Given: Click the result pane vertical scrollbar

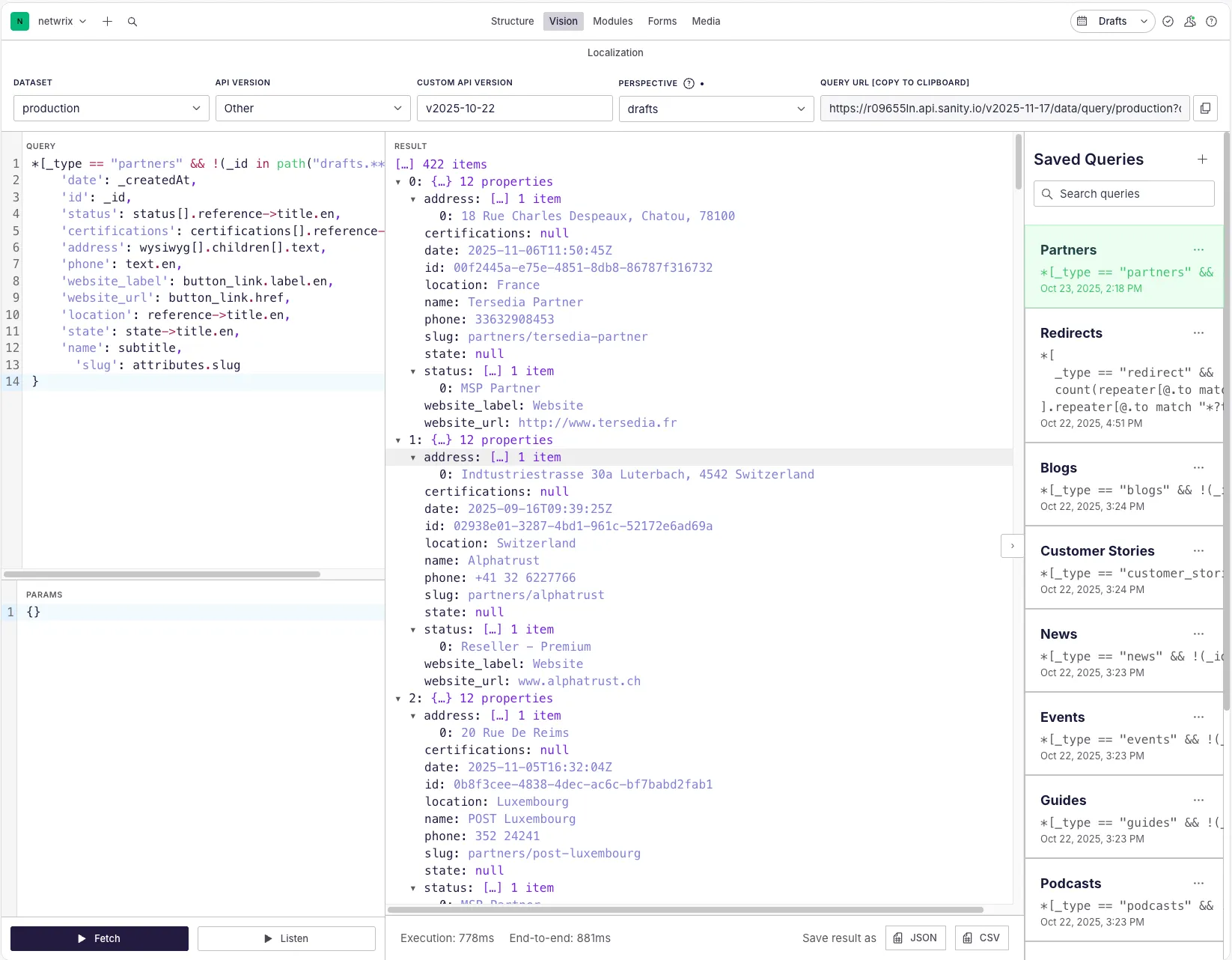Looking at the screenshot, I should pos(1018,162).
